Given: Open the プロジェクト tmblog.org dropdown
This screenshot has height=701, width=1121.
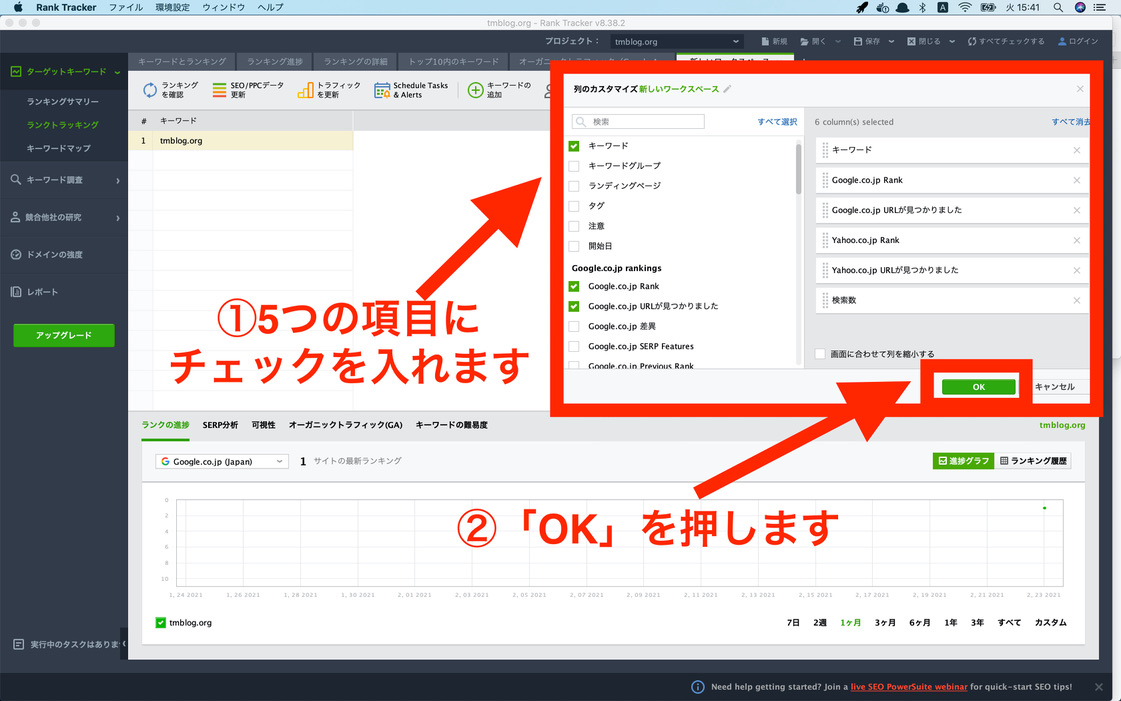Looking at the screenshot, I should click(676, 41).
